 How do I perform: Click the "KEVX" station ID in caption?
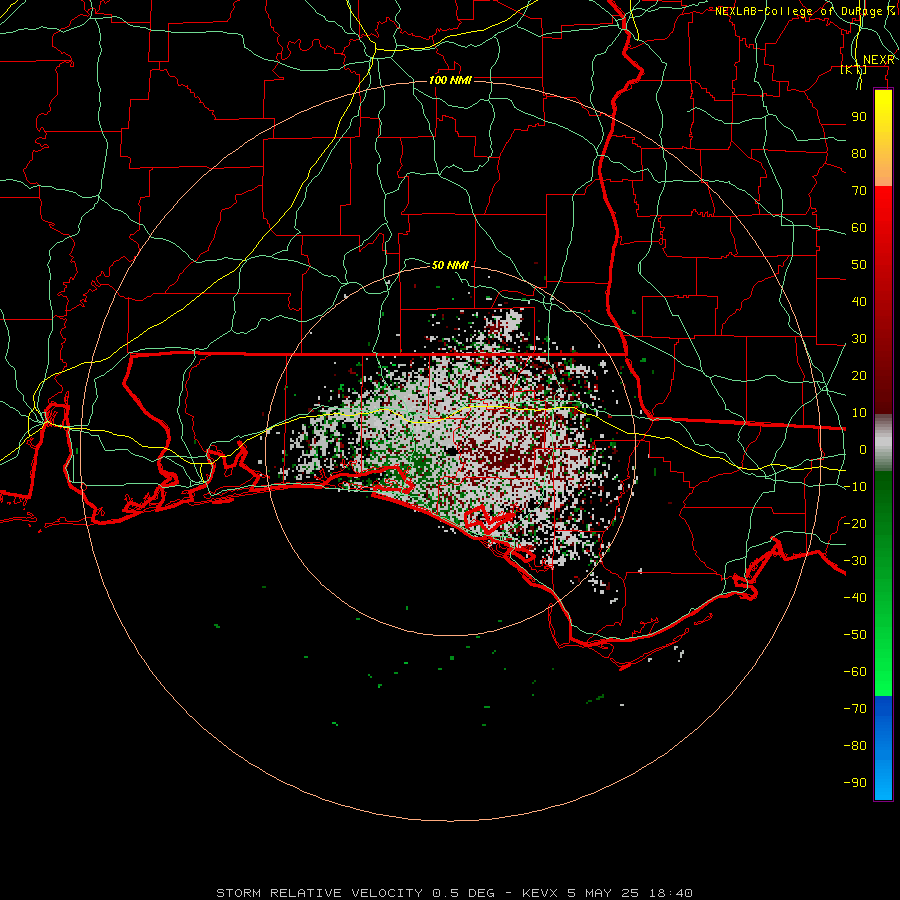[540, 893]
